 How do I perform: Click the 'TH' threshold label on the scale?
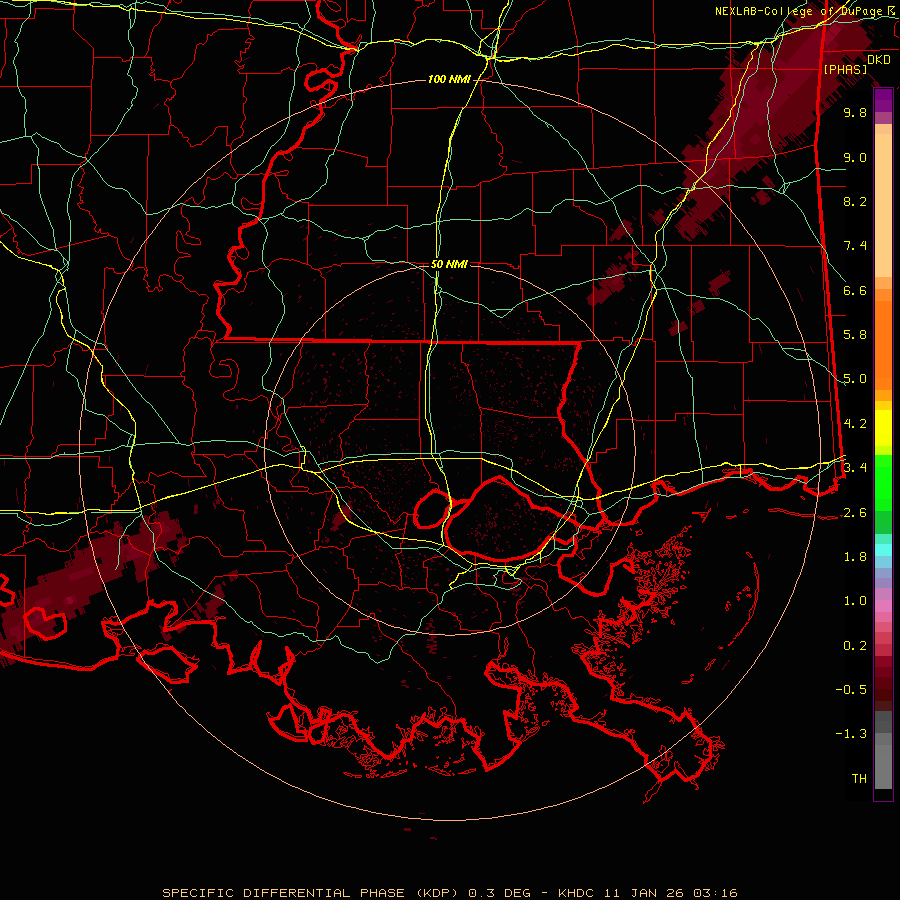[x=859, y=779]
